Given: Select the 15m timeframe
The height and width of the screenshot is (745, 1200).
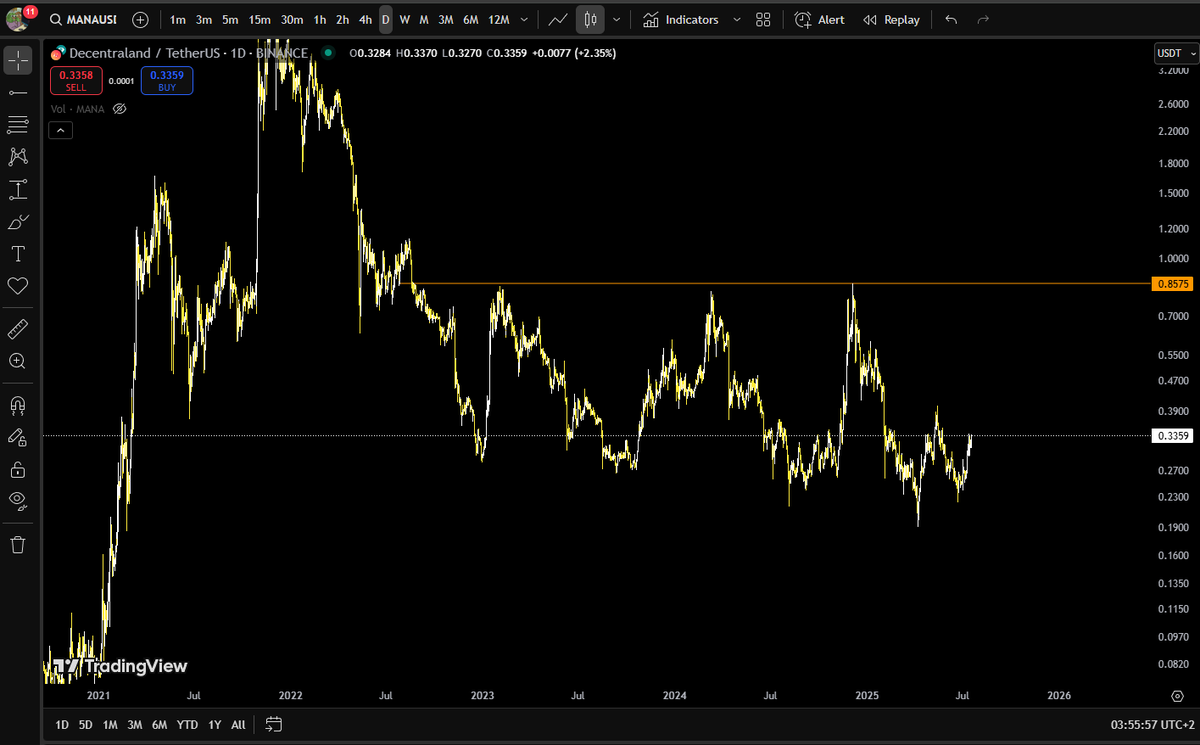Looking at the screenshot, I should tap(259, 19).
